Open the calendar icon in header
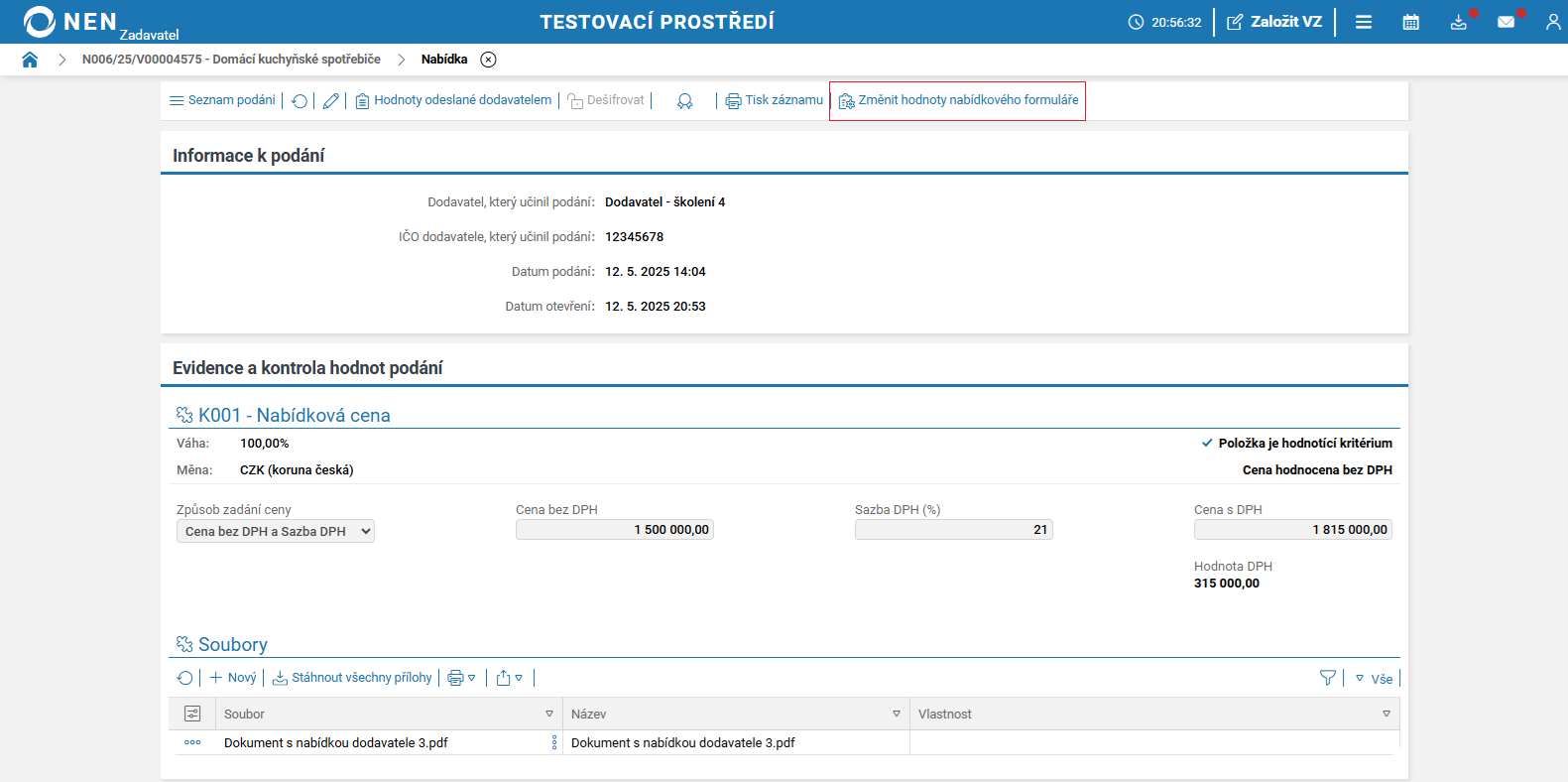This screenshot has height=782, width=1568. [x=1410, y=22]
